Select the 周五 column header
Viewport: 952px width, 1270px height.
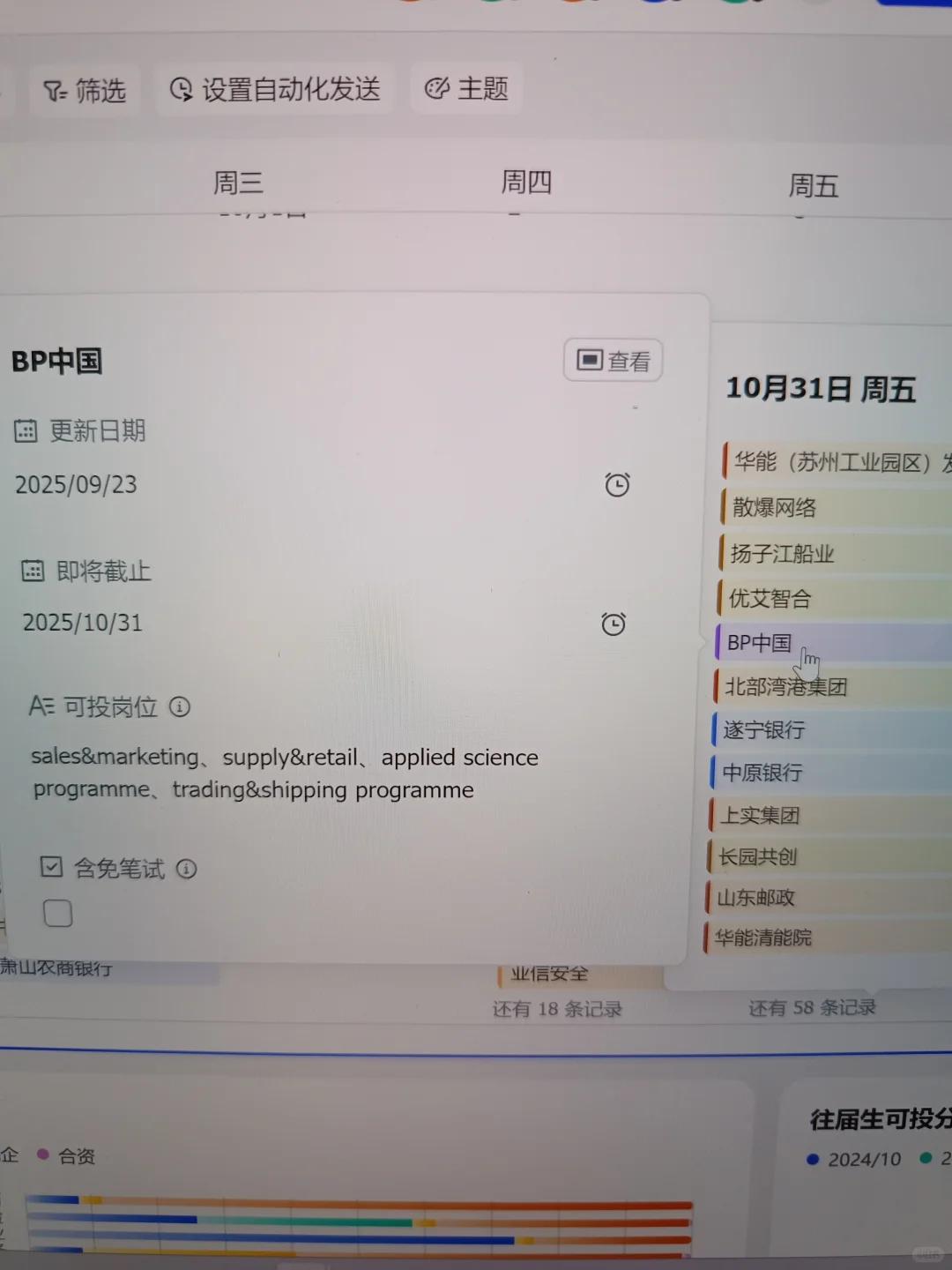tap(813, 185)
